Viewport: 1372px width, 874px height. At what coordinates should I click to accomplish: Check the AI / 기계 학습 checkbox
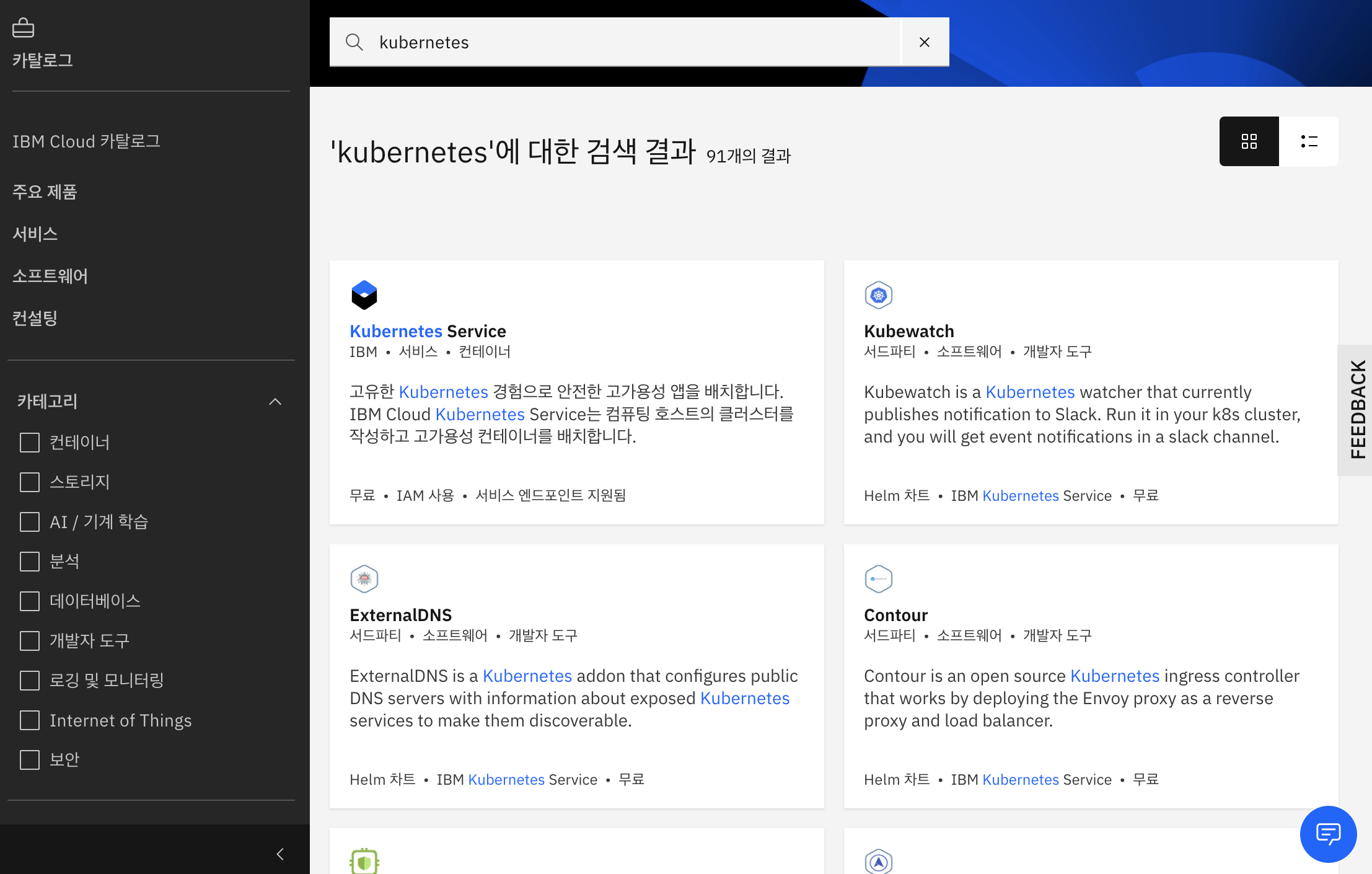(x=30, y=522)
